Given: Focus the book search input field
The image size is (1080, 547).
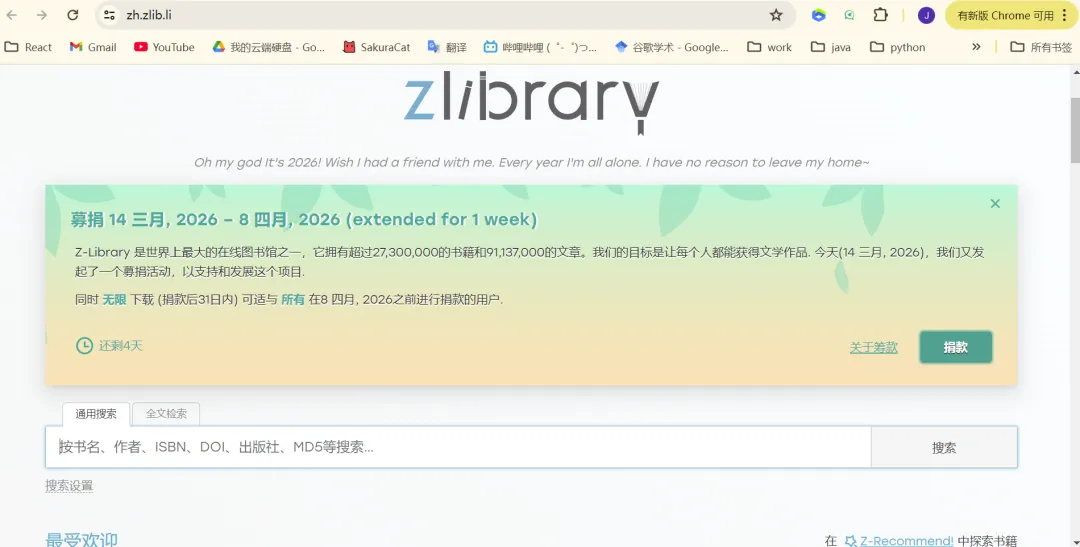Looking at the screenshot, I should point(459,447).
